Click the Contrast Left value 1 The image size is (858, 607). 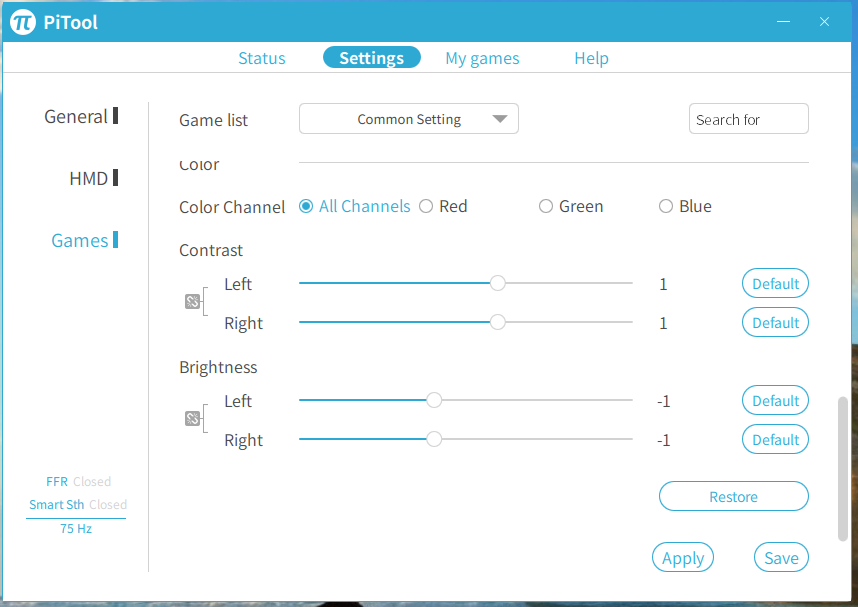(x=663, y=285)
